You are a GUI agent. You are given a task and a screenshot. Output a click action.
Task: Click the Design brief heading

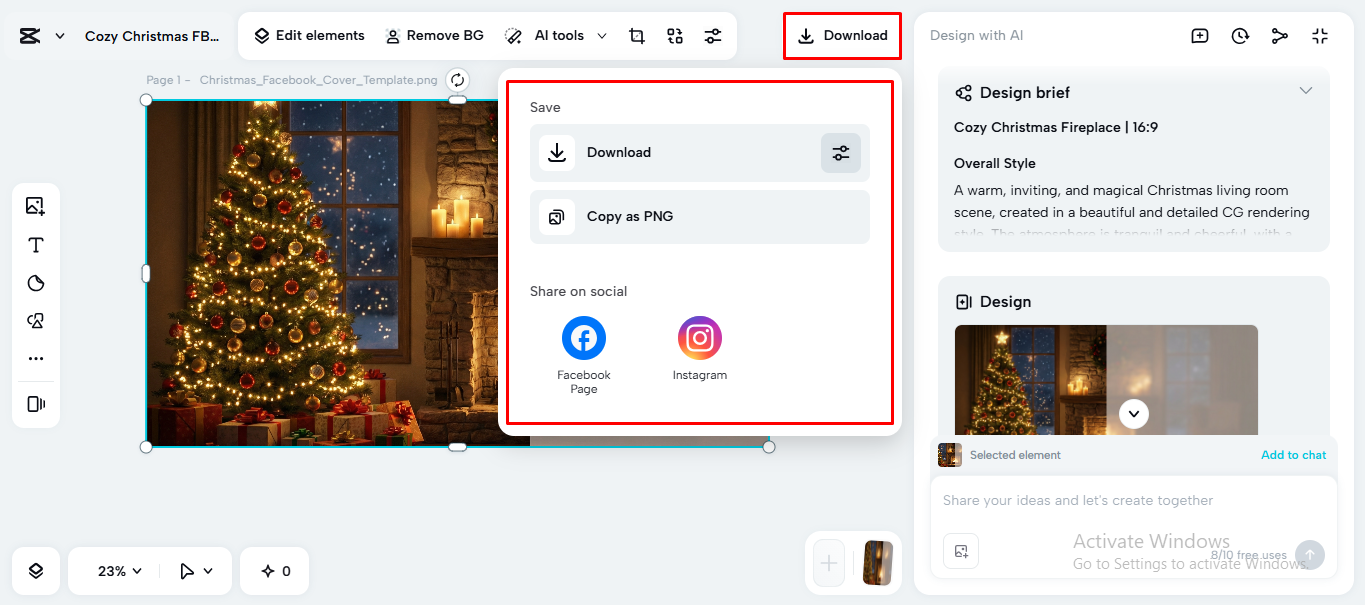click(x=1025, y=92)
